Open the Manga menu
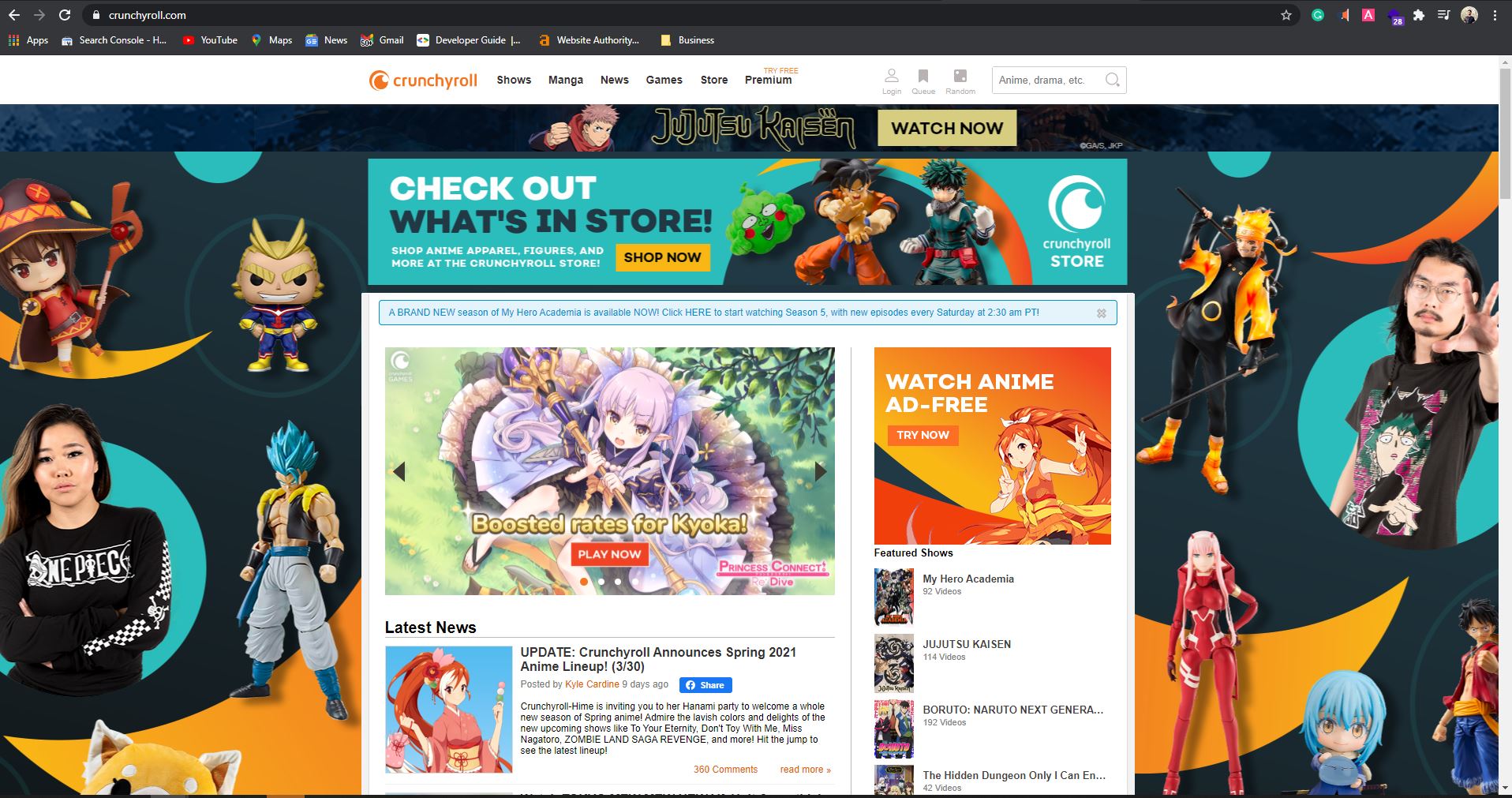Image resolution: width=1512 pixels, height=798 pixels. tap(566, 80)
